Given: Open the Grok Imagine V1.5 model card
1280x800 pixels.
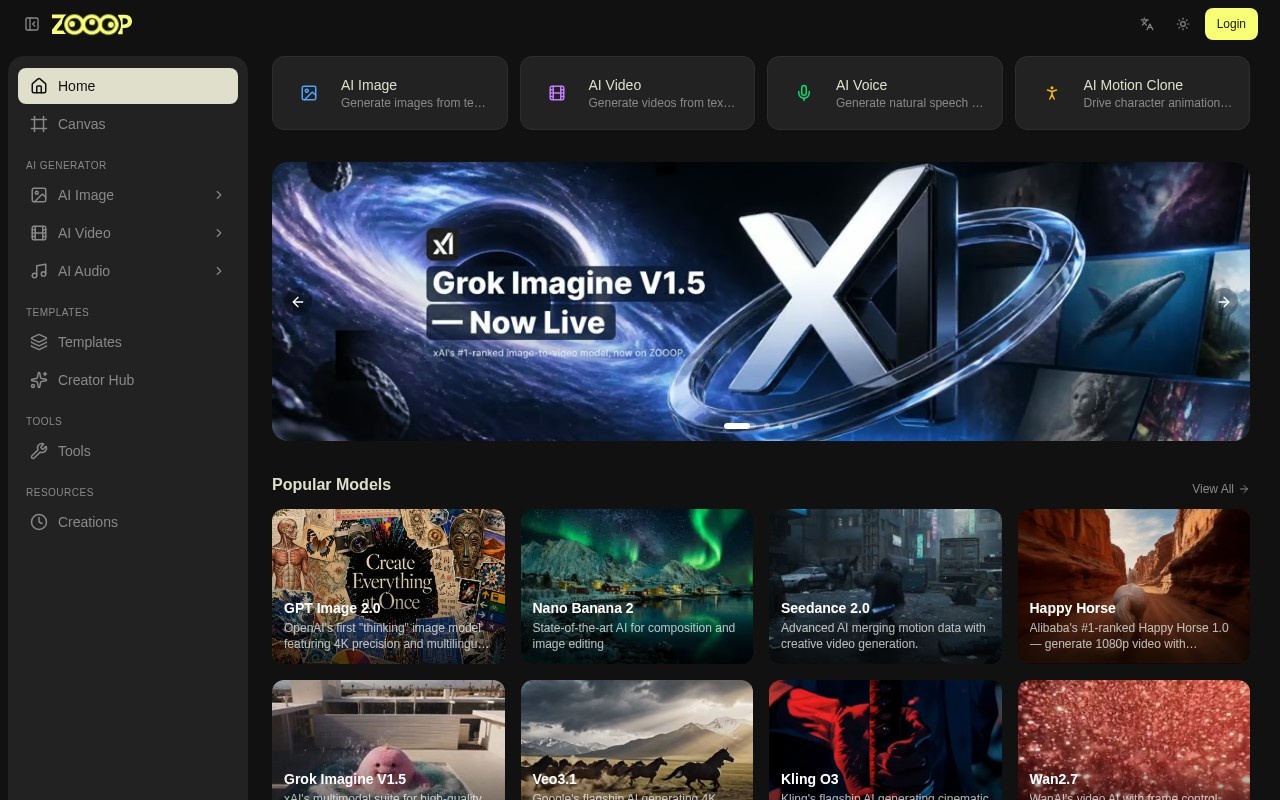Looking at the screenshot, I should coord(388,740).
